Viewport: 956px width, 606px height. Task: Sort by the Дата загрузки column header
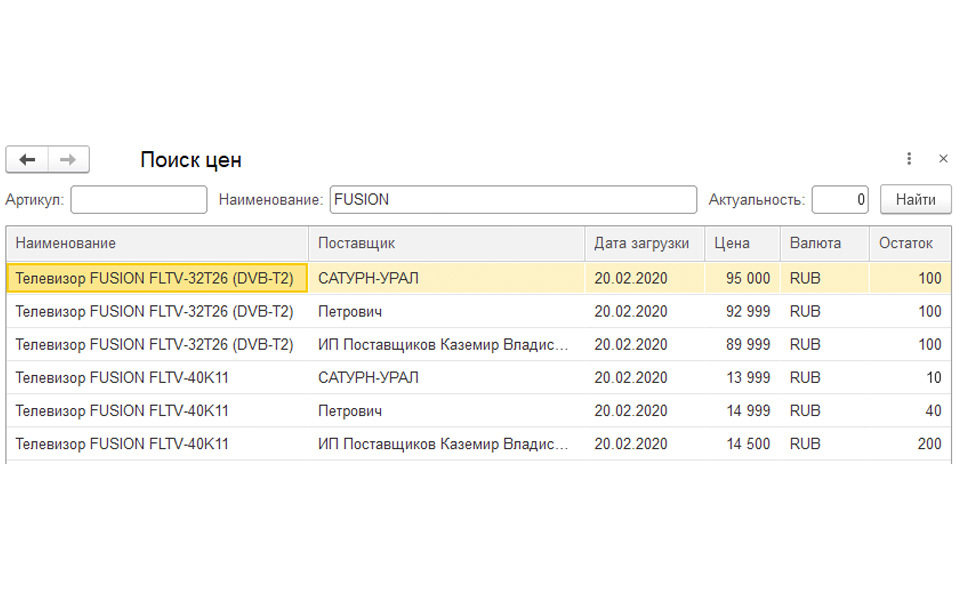pos(644,243)
